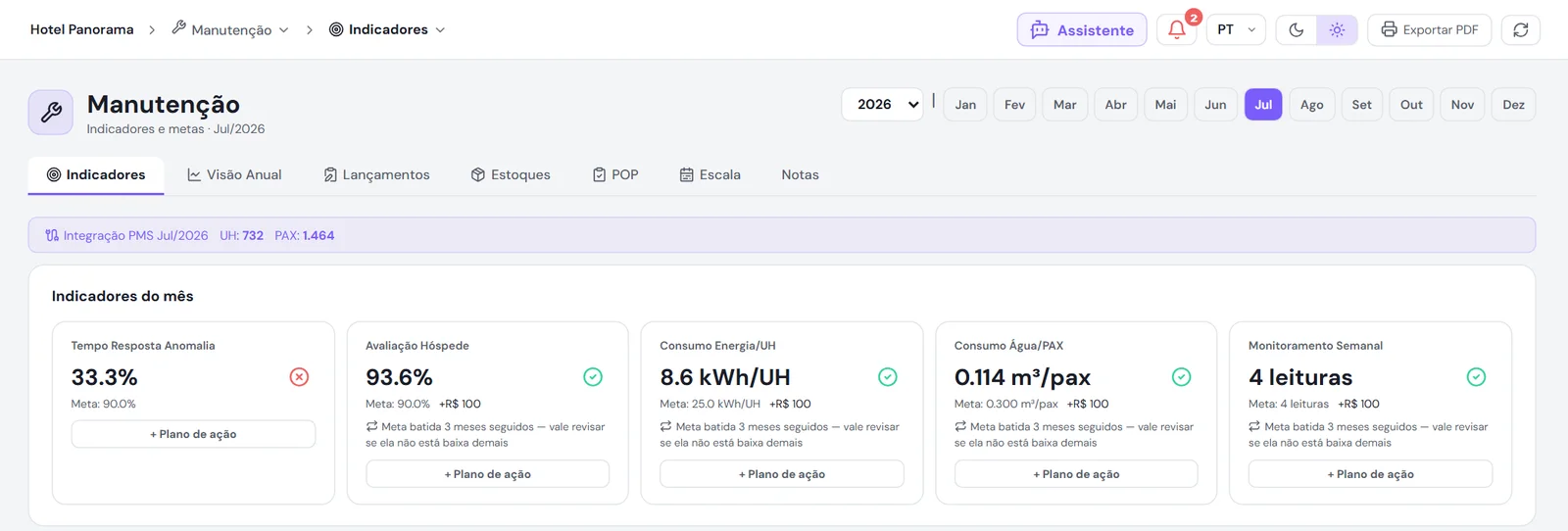Screen dimensions: 1568x531
Task: Go to Hotel Panorama home breadcrumb
Action: pos(81,29)
